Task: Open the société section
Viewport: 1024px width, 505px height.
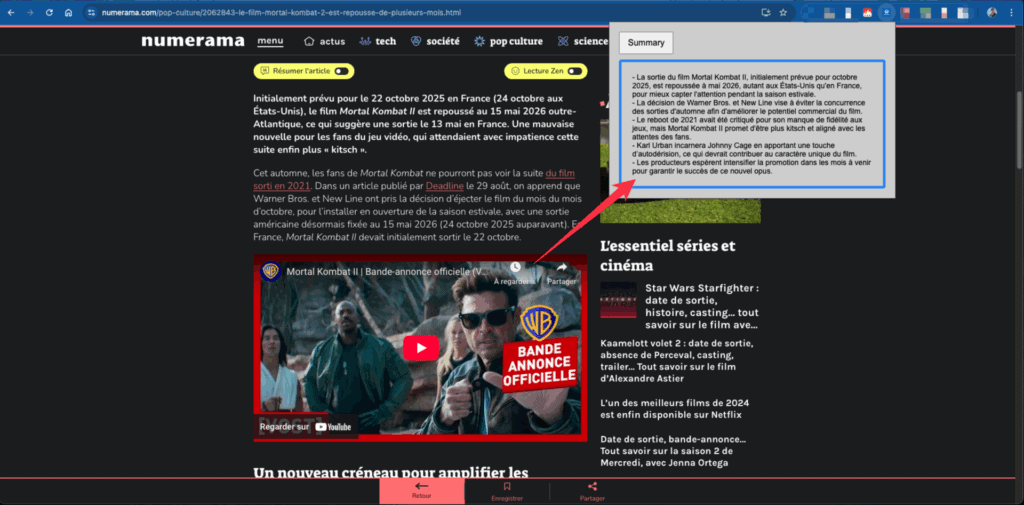Action: pos(443,41)
